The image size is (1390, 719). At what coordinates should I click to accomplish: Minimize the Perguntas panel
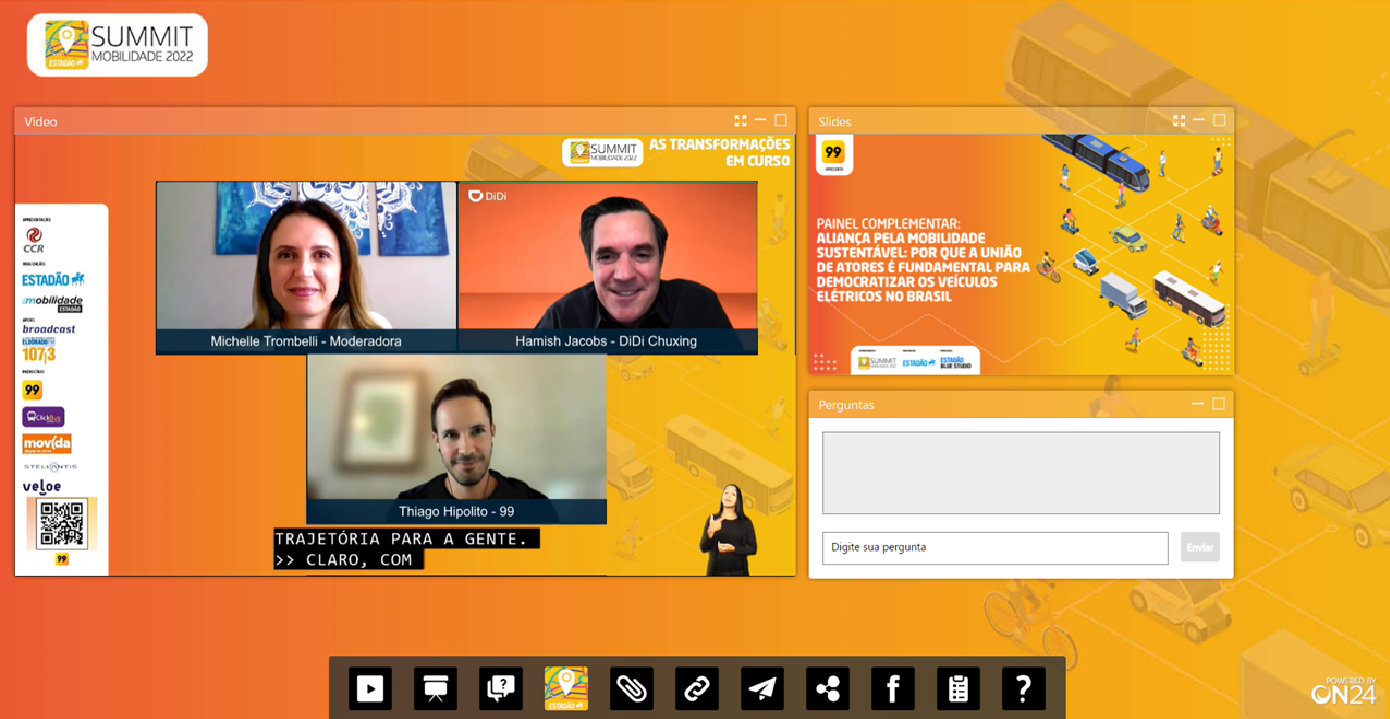pyautogui.click(x=1198, y=404)
